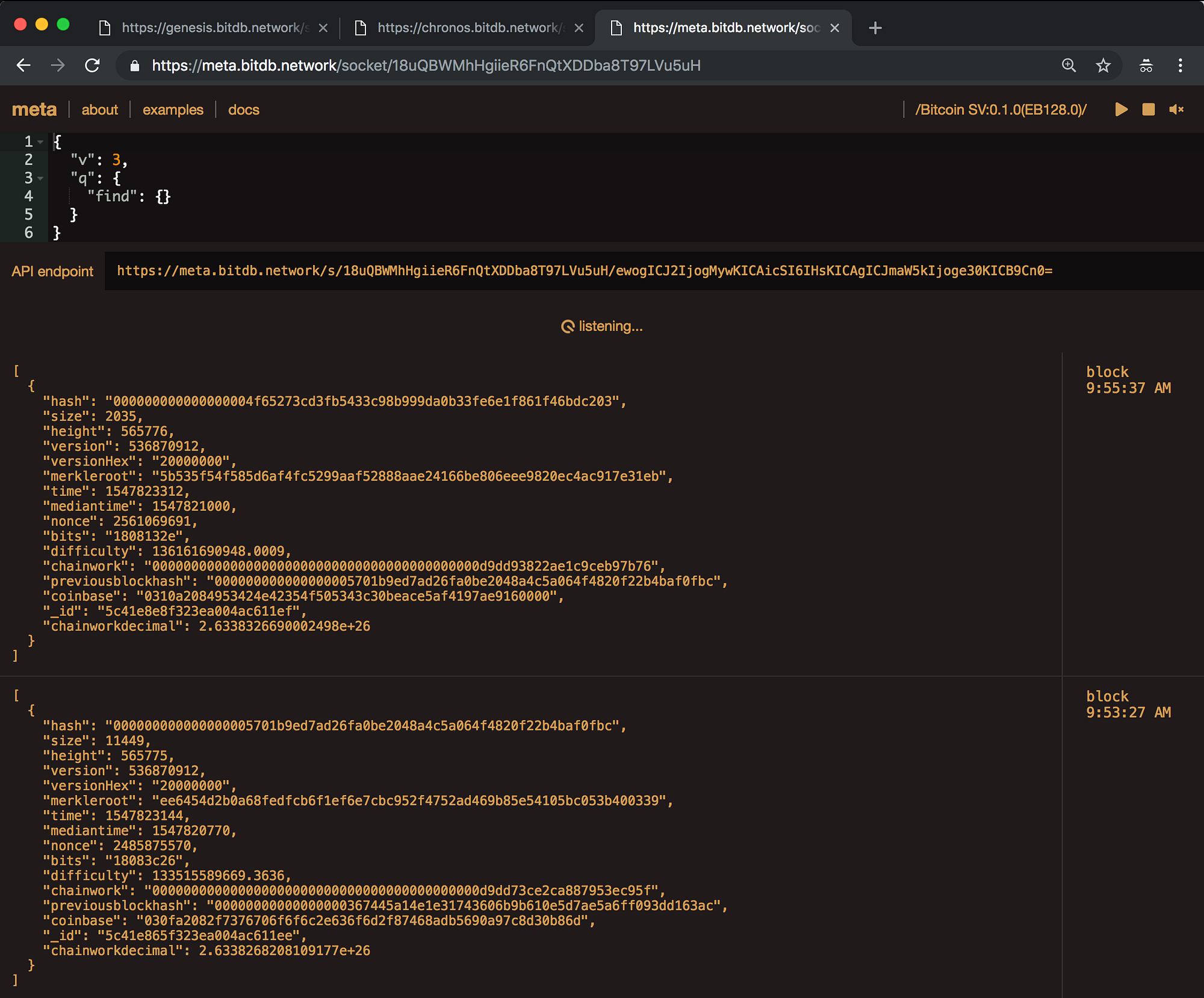
Task: Open the about link
Action: pos(99,110)
